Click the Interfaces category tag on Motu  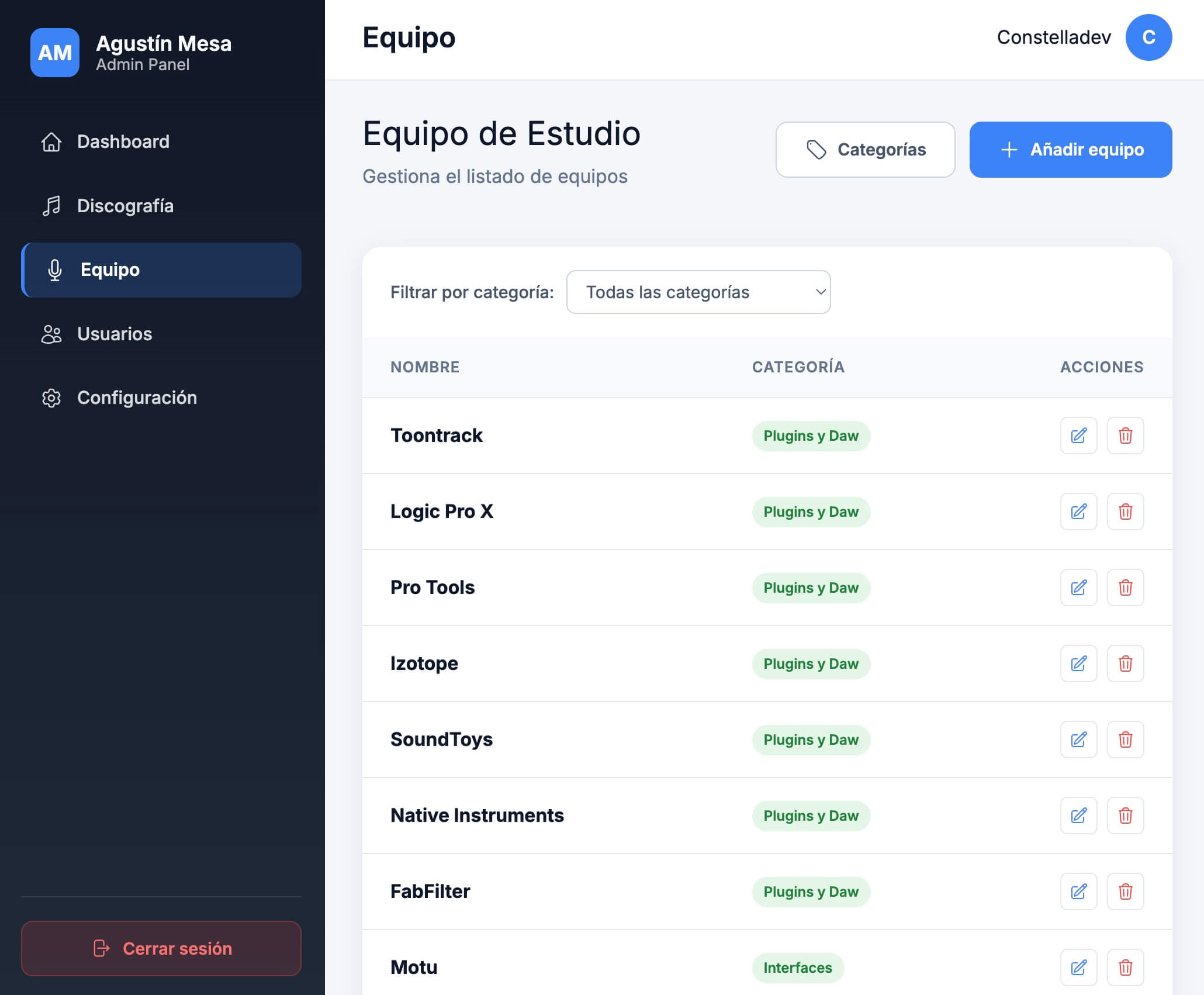(x=797, y=968)
